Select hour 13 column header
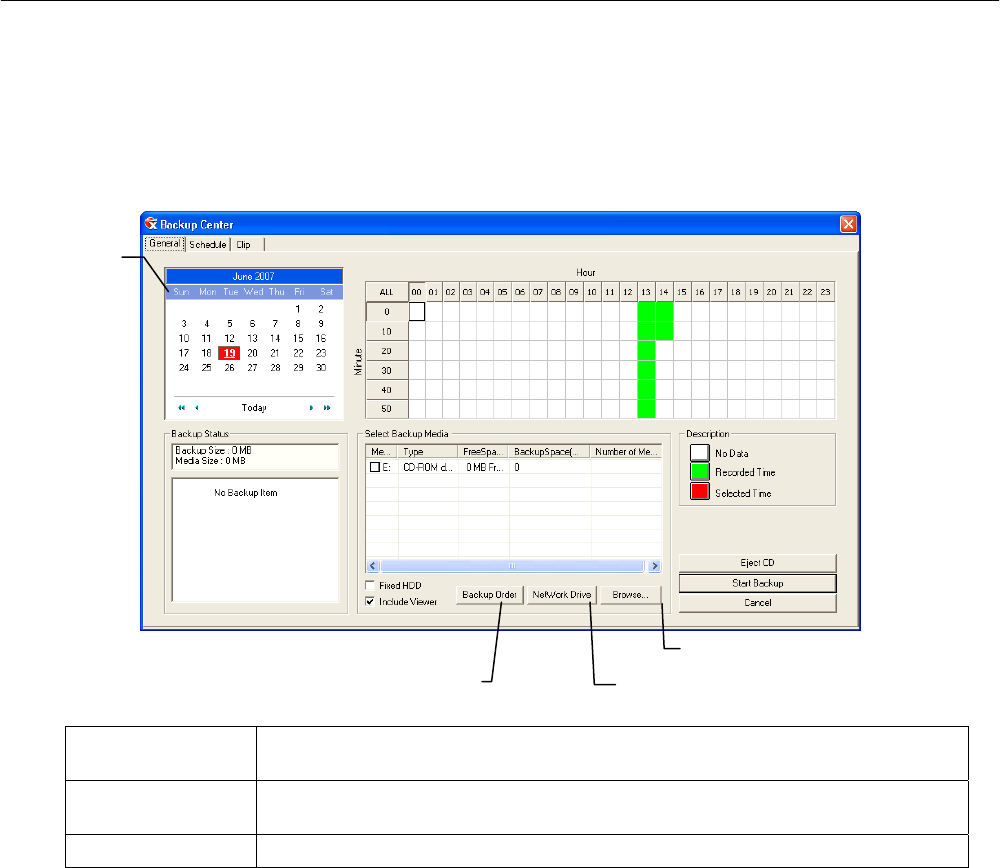1000x868 pixels. click(x=646, y=292)
